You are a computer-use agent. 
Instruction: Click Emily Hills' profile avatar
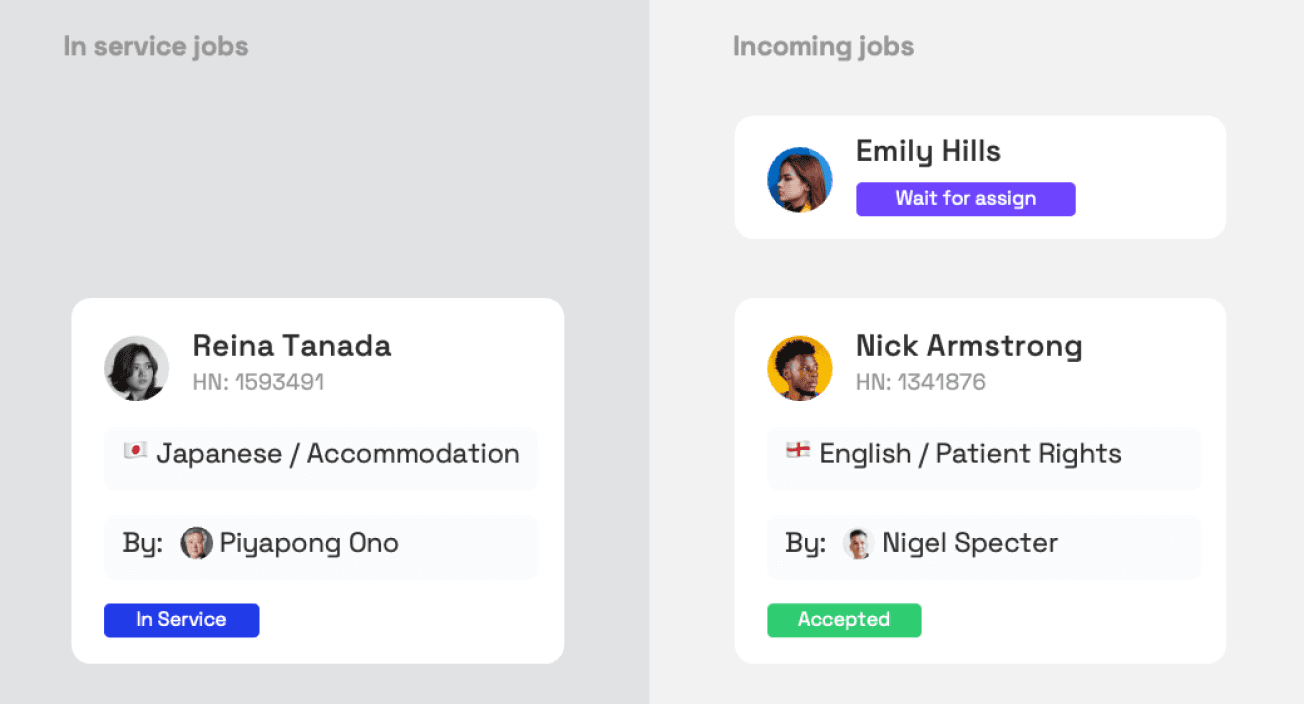pos(800,180)
